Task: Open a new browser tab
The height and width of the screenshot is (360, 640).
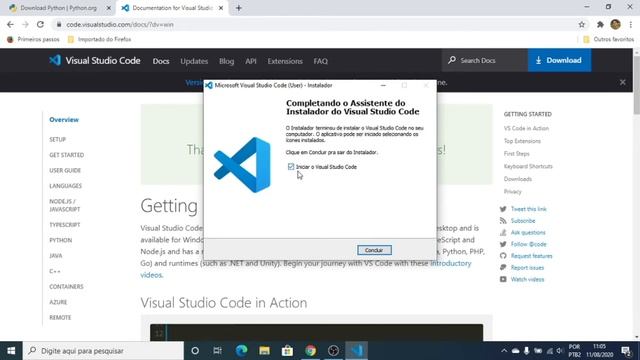Action: pyautogui.click(x=239, y=8)
